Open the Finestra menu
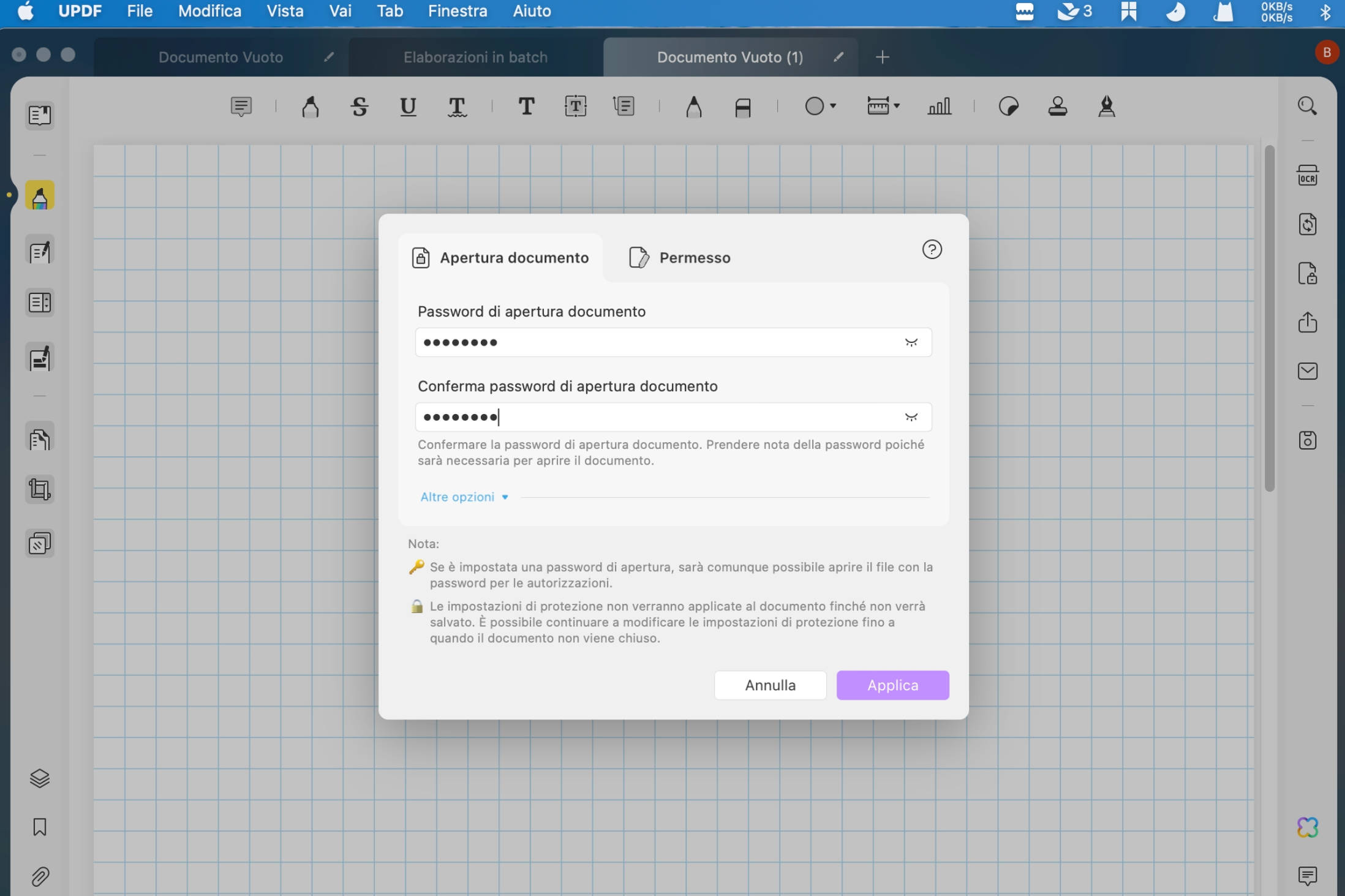 pos(458,11)
